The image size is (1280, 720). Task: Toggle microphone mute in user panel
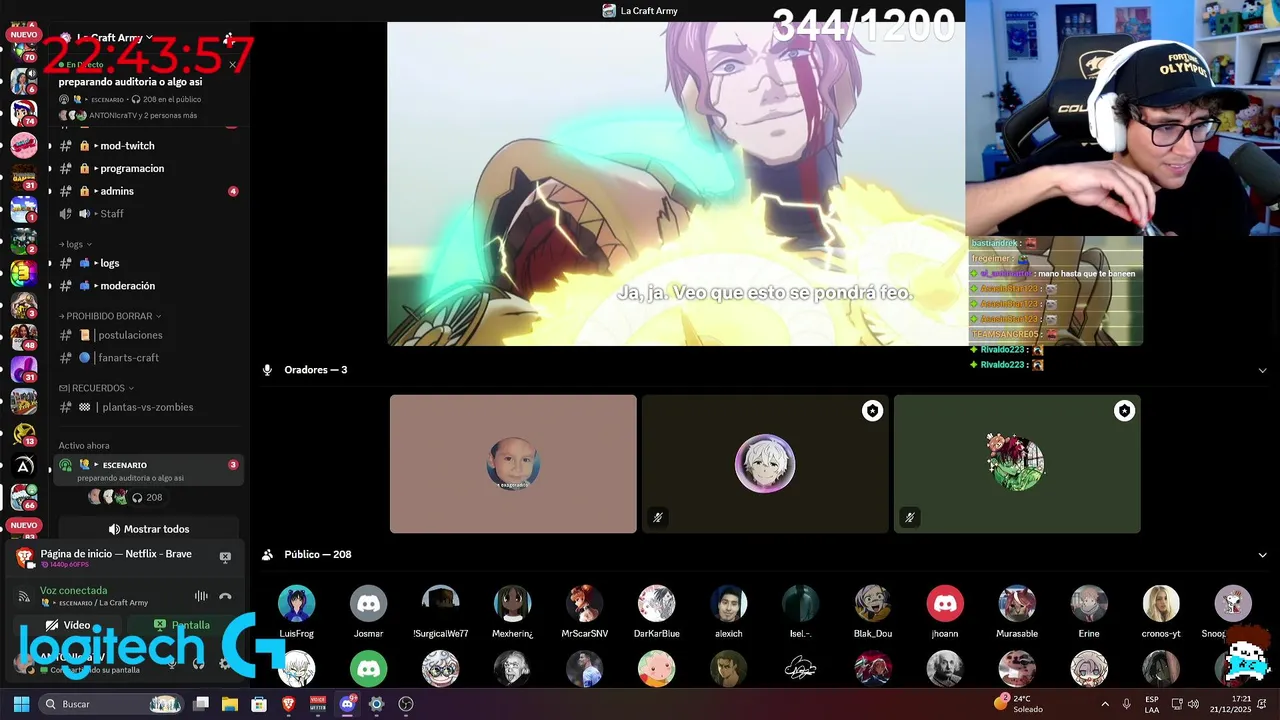tap(172, 663)
